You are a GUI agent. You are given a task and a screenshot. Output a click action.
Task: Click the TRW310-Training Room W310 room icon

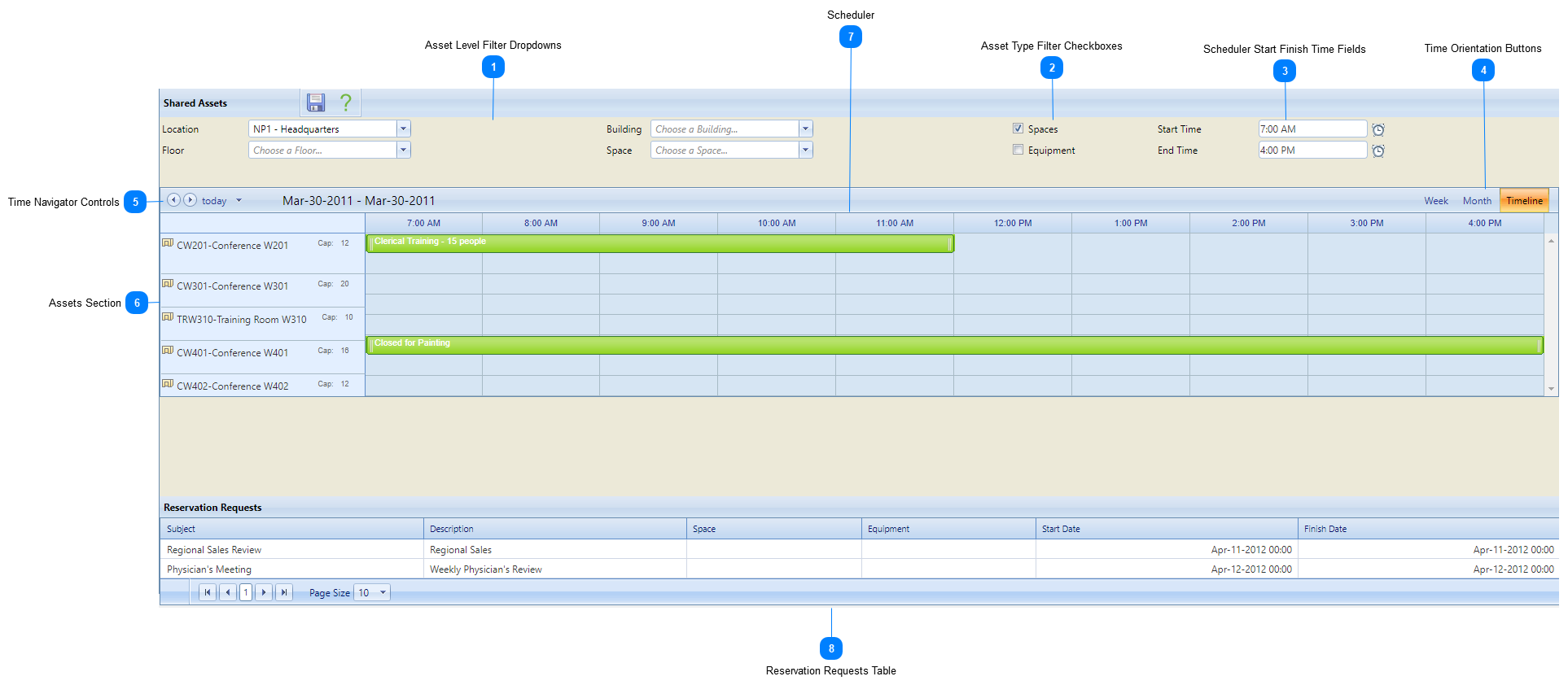(168, 316)
